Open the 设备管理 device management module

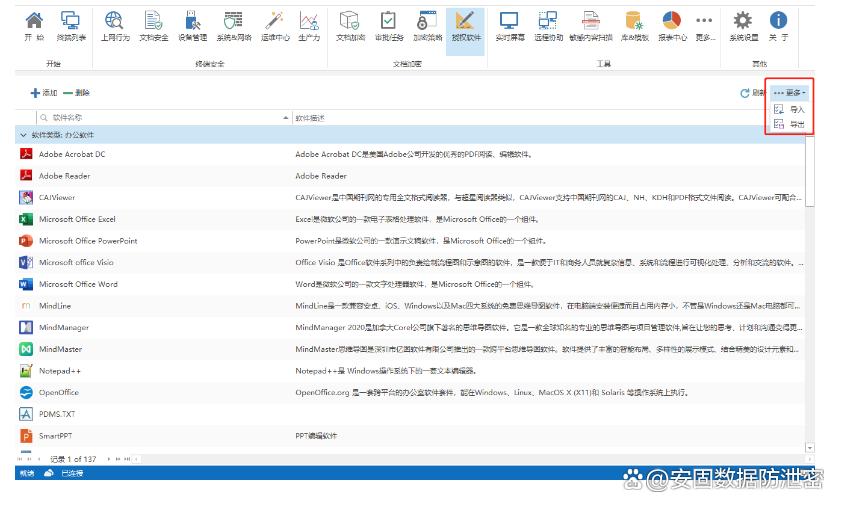[x=192, y=26]
